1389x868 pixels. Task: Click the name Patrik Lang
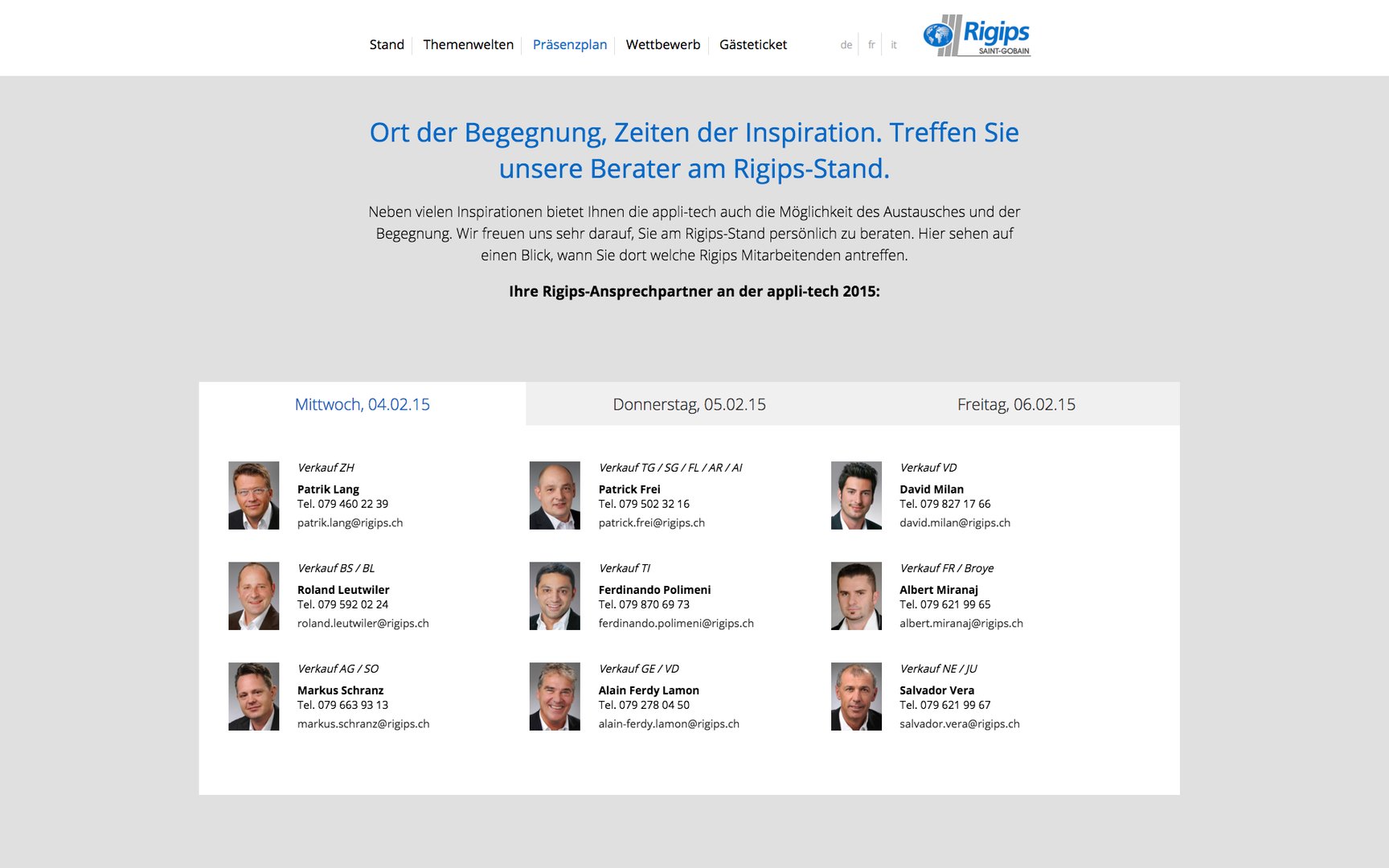pyautogui.click(x=328, y=489)
